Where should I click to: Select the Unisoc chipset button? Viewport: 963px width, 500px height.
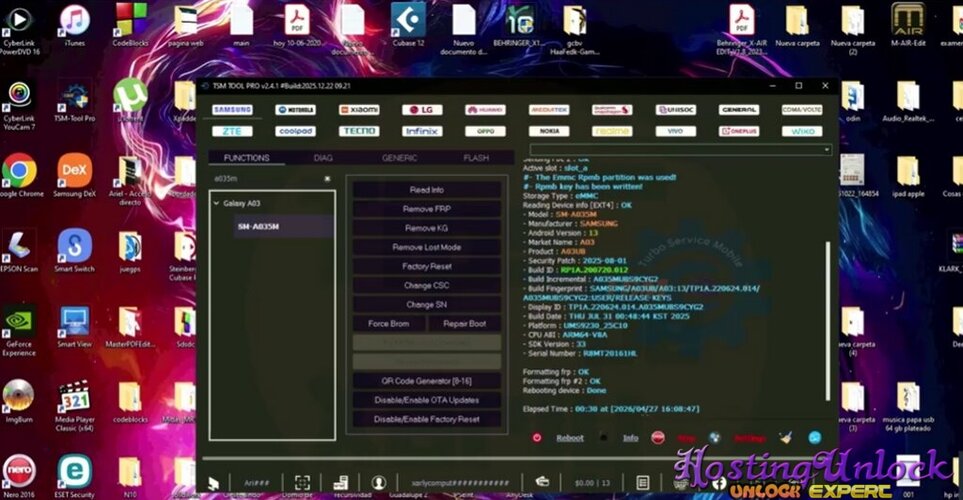pyautogui.click(x=676, y=110)
